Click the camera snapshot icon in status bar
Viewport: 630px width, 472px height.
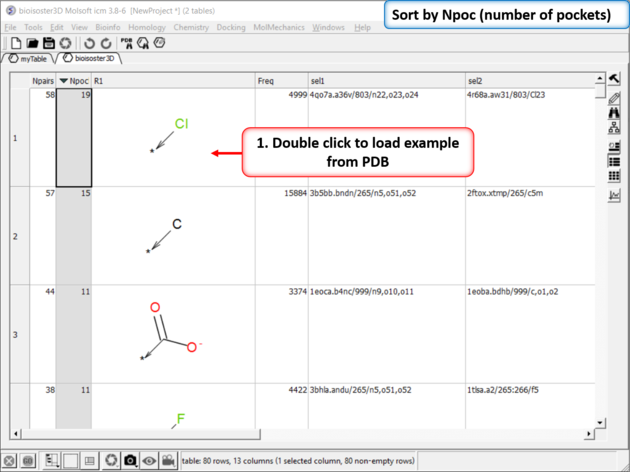coord(131,460)
